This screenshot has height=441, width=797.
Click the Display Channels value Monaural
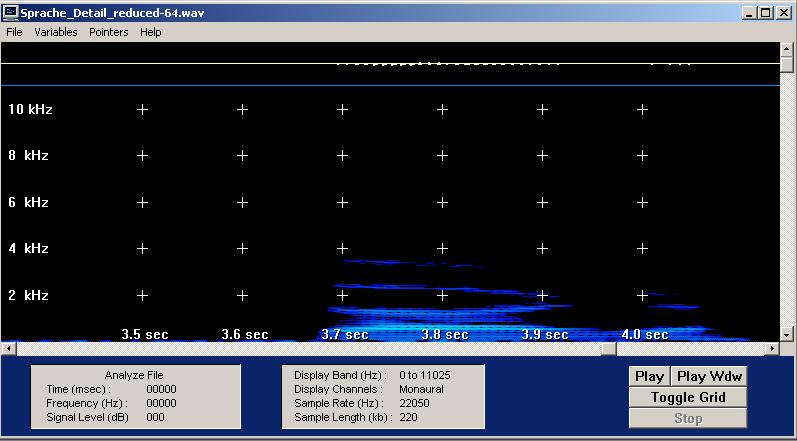[421, 389]
